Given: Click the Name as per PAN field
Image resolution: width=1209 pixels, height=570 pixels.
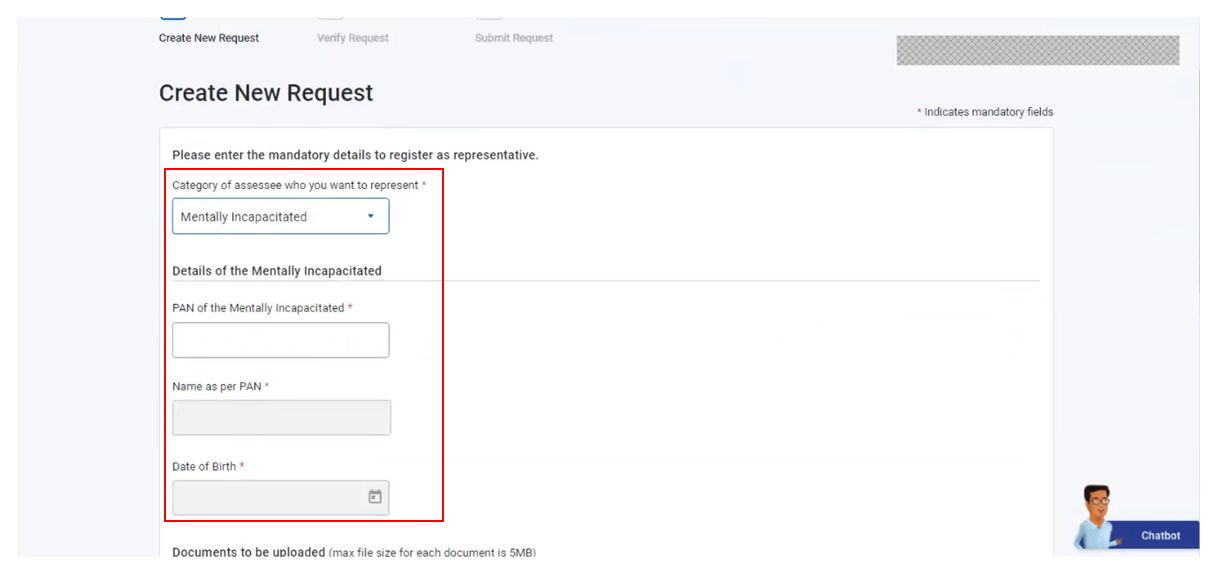Looking at the screenshot, I should click(x=281, y=418).
